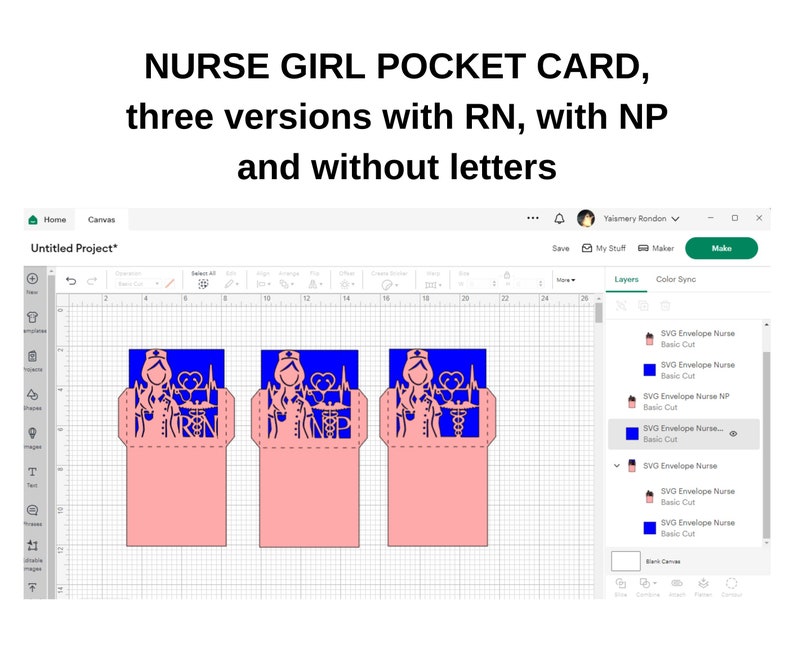794x666 pixels.
Task: Click the Duplicate icon in Layers panel
Action: pyautogui.click(x=644, y=305)
